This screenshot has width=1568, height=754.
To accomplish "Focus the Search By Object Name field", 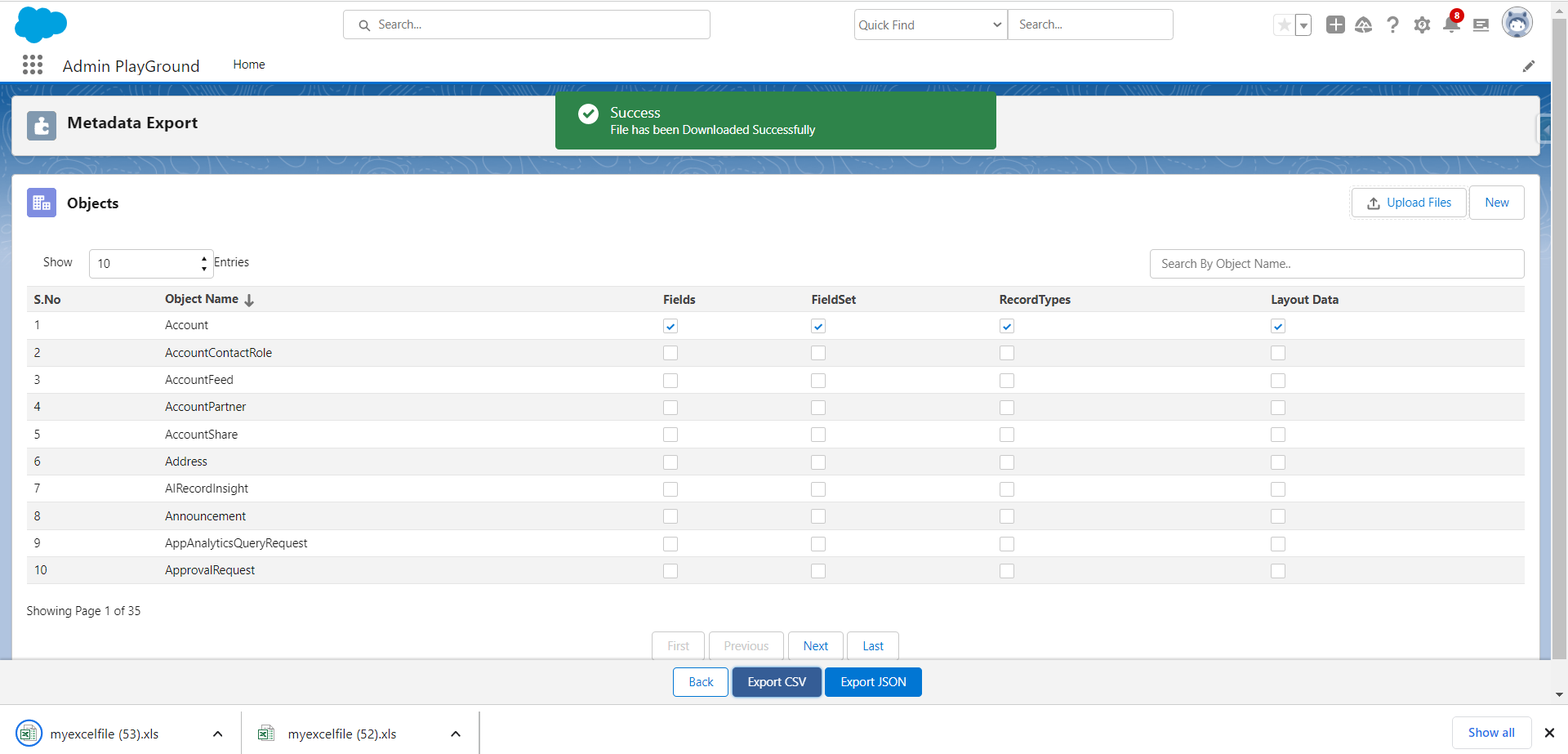I will 1336,264.
